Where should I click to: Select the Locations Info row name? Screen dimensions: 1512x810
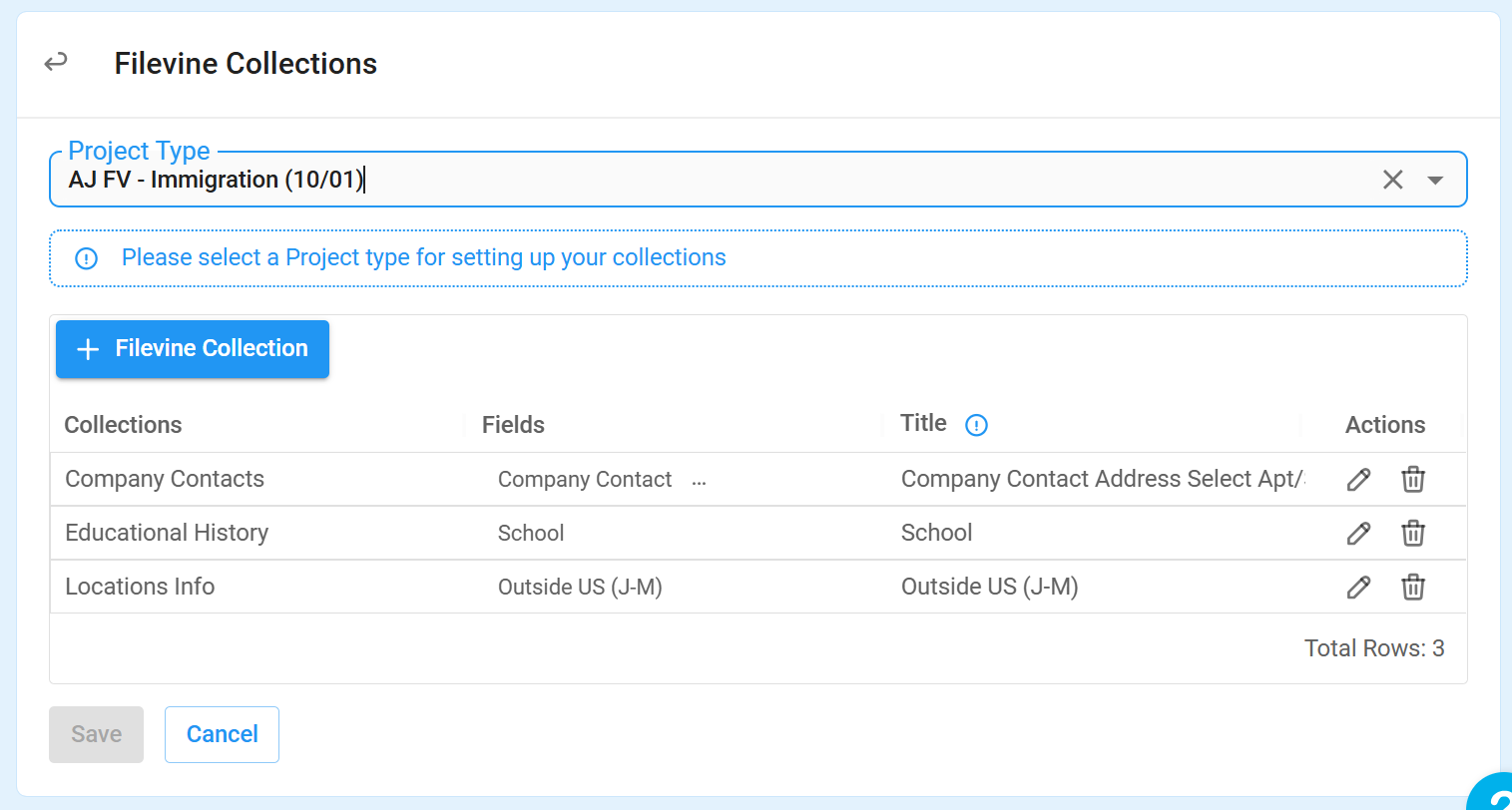(140, 587)
